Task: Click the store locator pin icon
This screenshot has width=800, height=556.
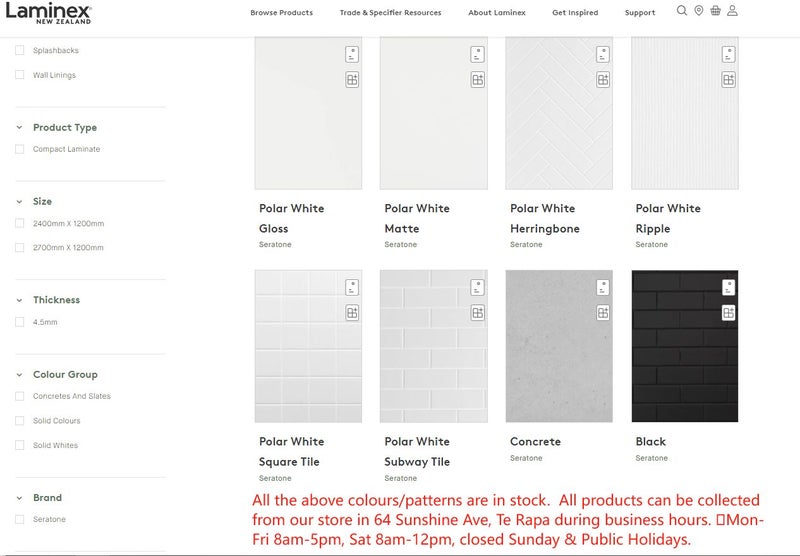Action: [x=699, y=11]
